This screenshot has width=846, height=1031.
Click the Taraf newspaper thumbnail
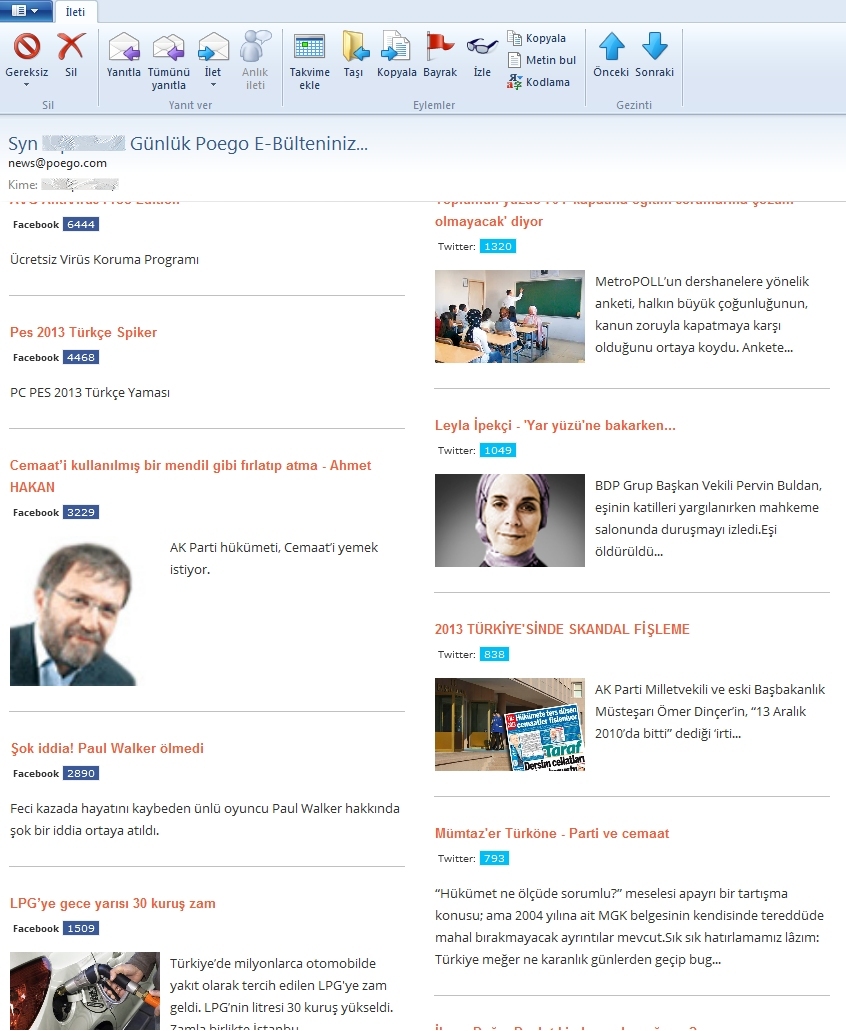pyautogui.click(x=509, y=724)
